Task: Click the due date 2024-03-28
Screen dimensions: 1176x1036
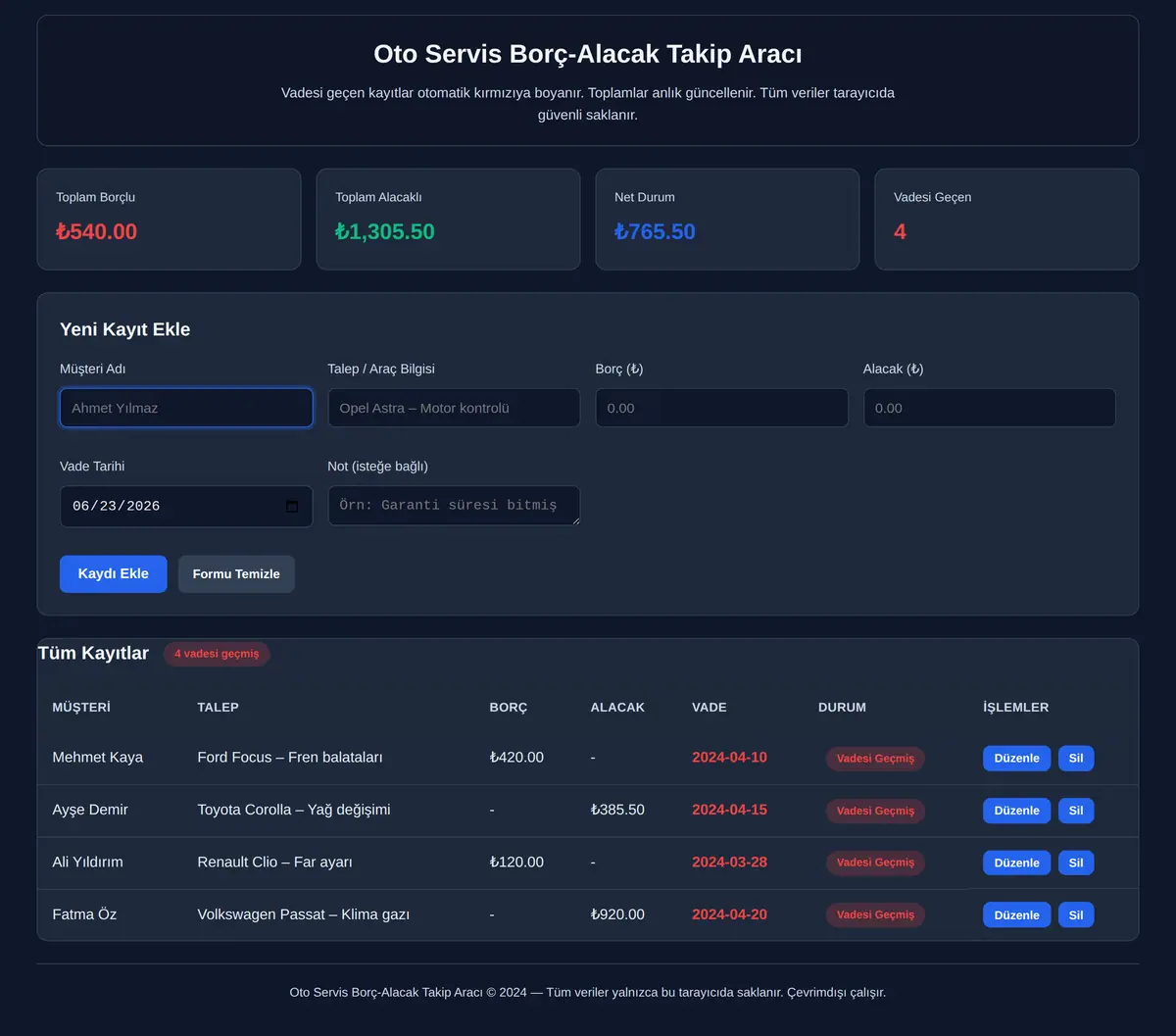Action: (730, 863)
